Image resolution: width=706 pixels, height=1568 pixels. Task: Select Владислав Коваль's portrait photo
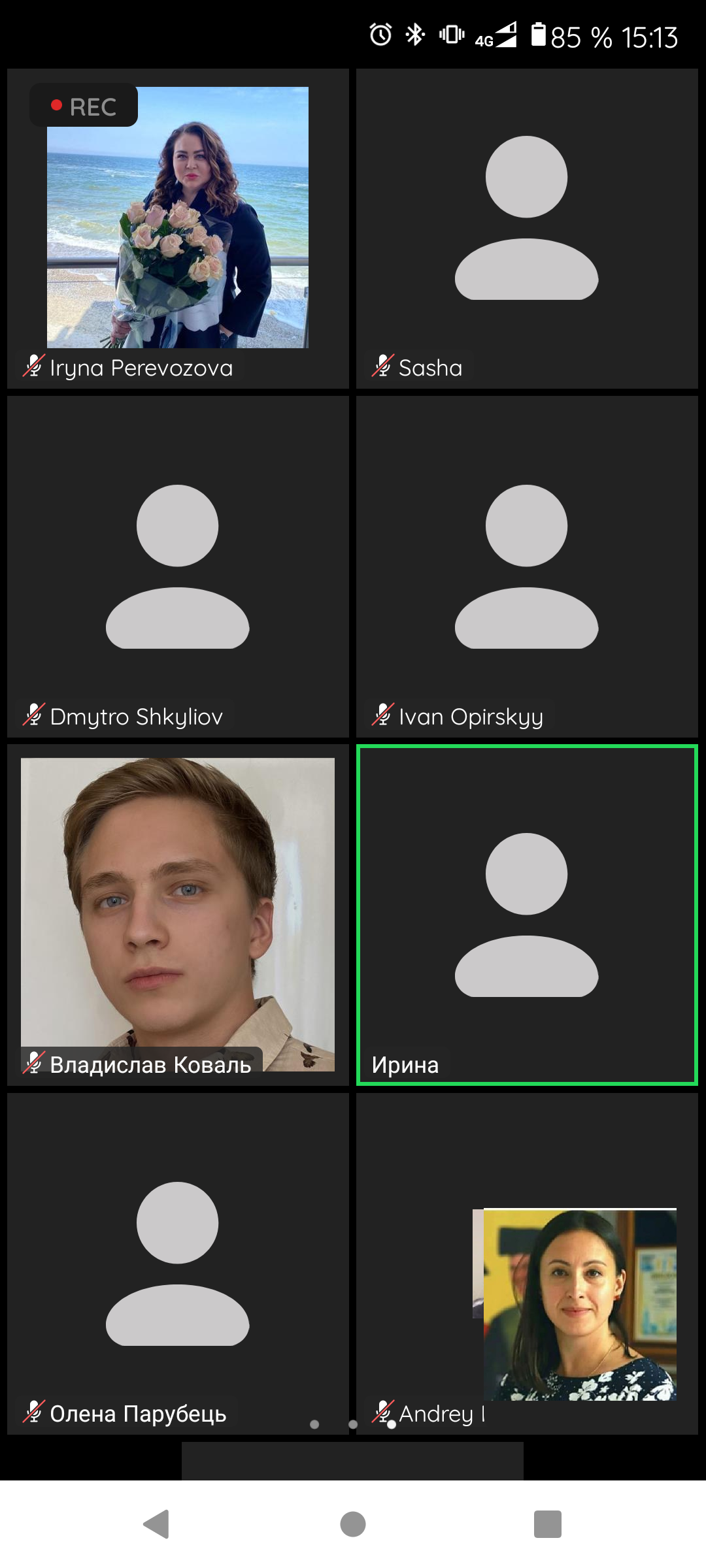point(178,914)
